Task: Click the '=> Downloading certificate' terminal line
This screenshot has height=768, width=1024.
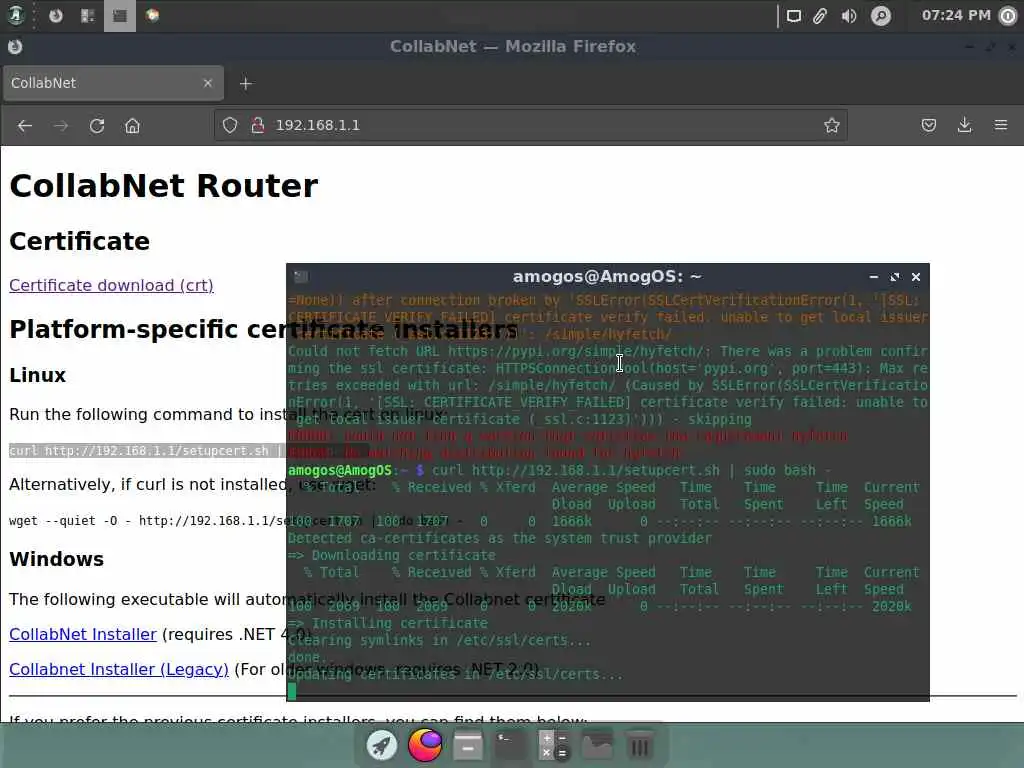Action: [392, 555]
